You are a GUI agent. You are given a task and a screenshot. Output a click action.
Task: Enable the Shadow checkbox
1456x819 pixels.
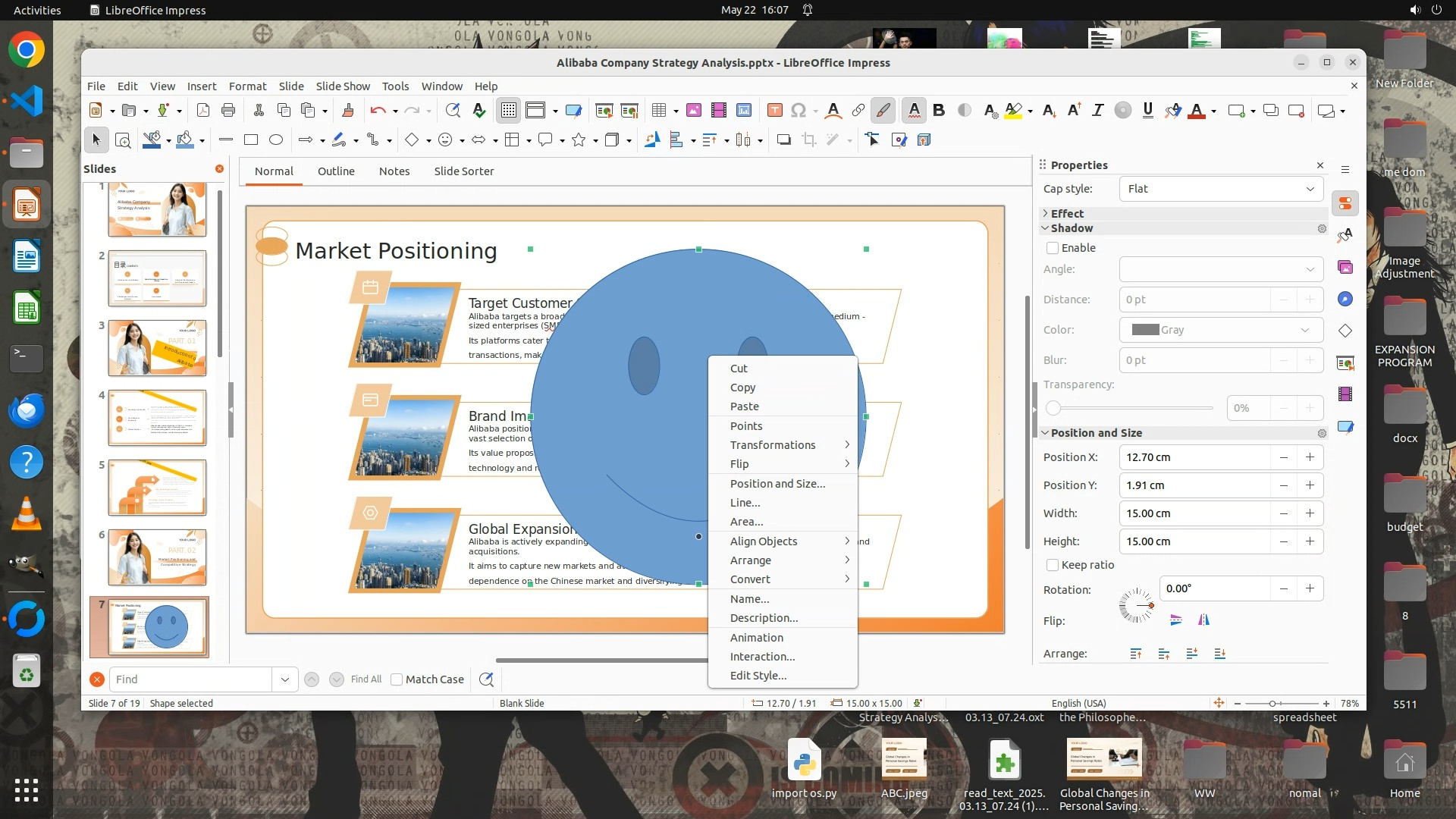(x=1053, y=248)
